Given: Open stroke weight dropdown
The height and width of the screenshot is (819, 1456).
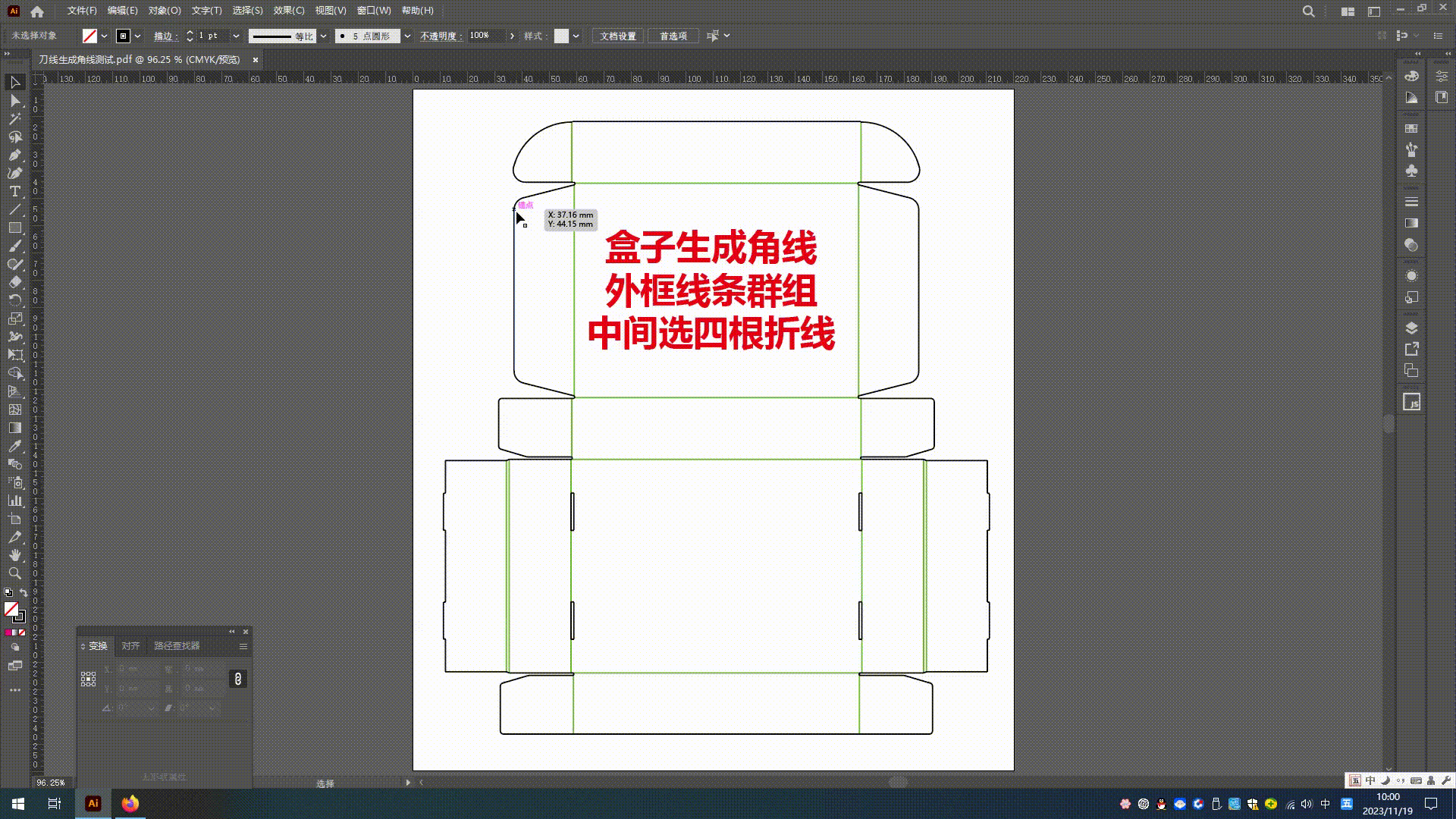Looking at the screenshot, I should click(236, 36).
